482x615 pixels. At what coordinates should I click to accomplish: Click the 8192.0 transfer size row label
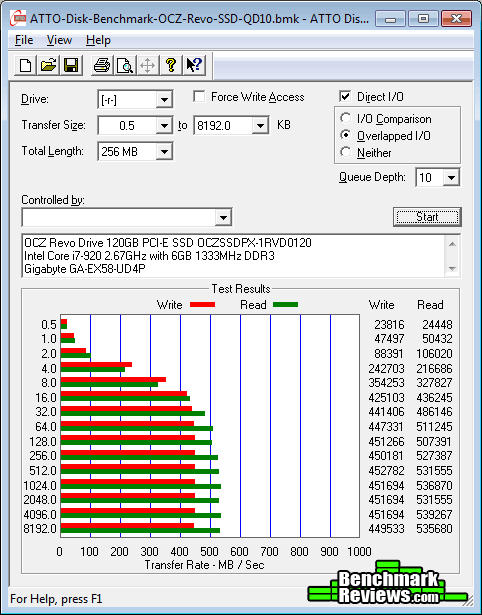coord(40,529)
